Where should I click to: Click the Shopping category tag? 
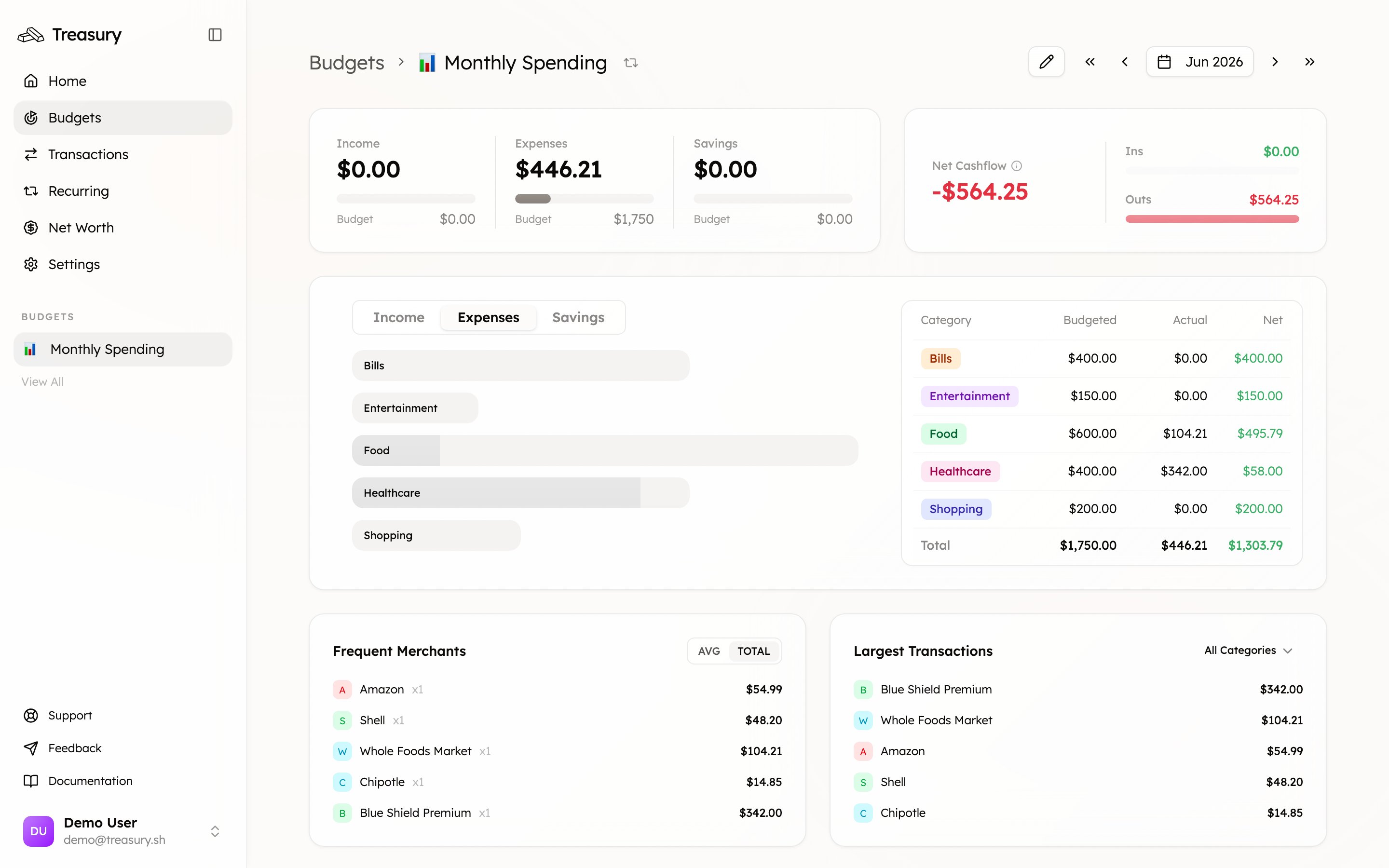[x=955, y=509]
